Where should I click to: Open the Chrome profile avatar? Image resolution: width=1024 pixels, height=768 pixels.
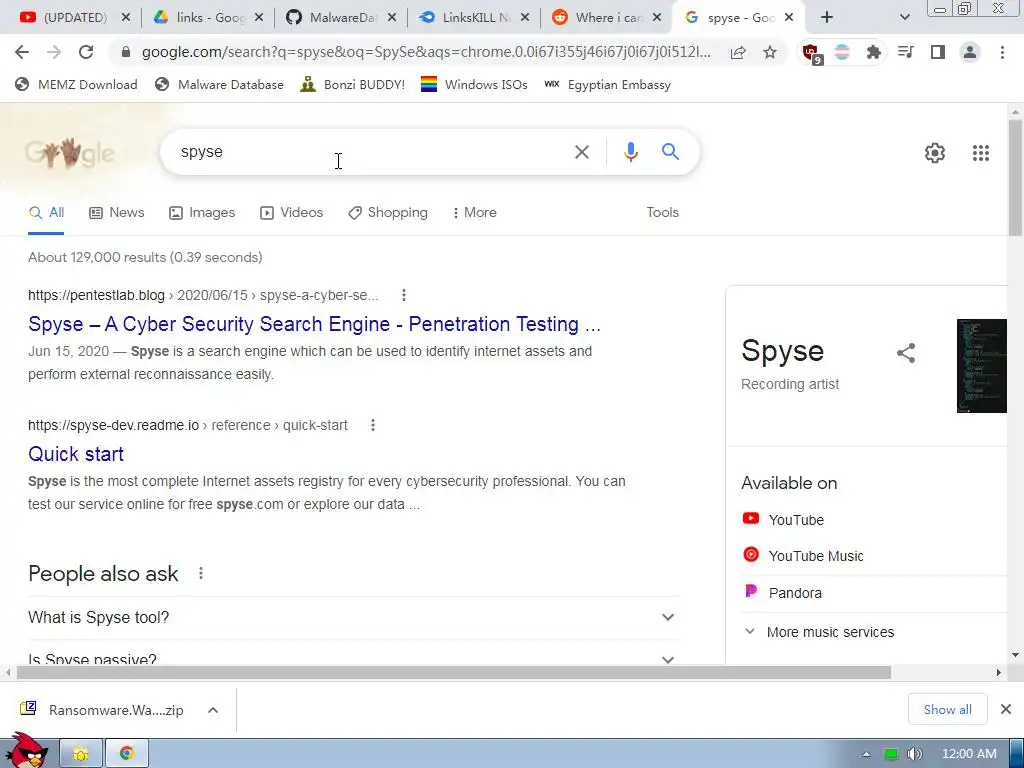click(970, 52)
